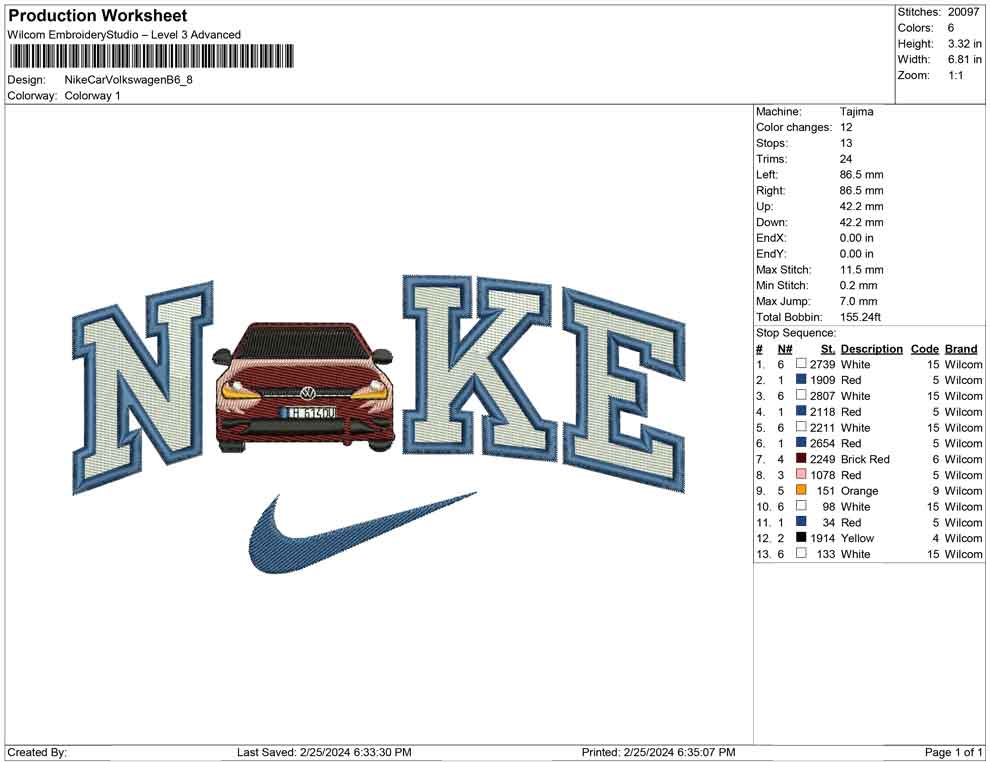Click the Colorway 1 value
Image resolution: width=990 pixels, height=762 pixels.
(92, 95)
